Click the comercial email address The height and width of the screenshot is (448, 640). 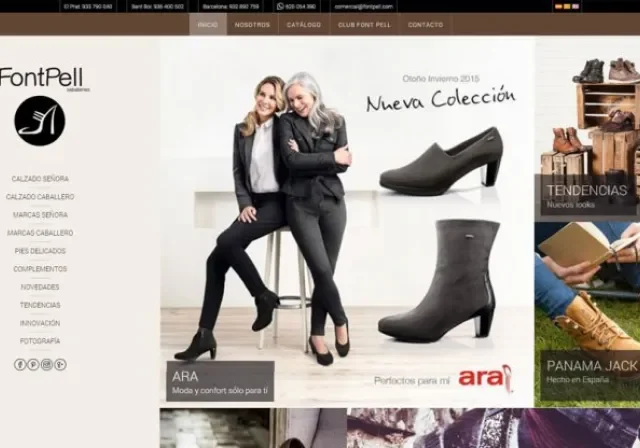pyautogui.click(x=363, y=7)
